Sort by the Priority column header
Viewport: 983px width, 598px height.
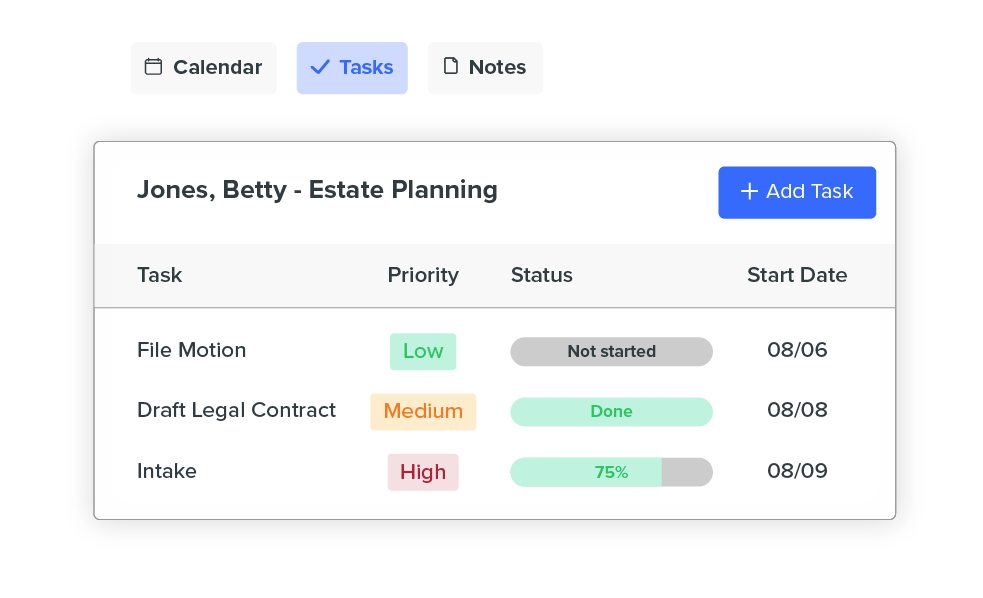point(423,275)
